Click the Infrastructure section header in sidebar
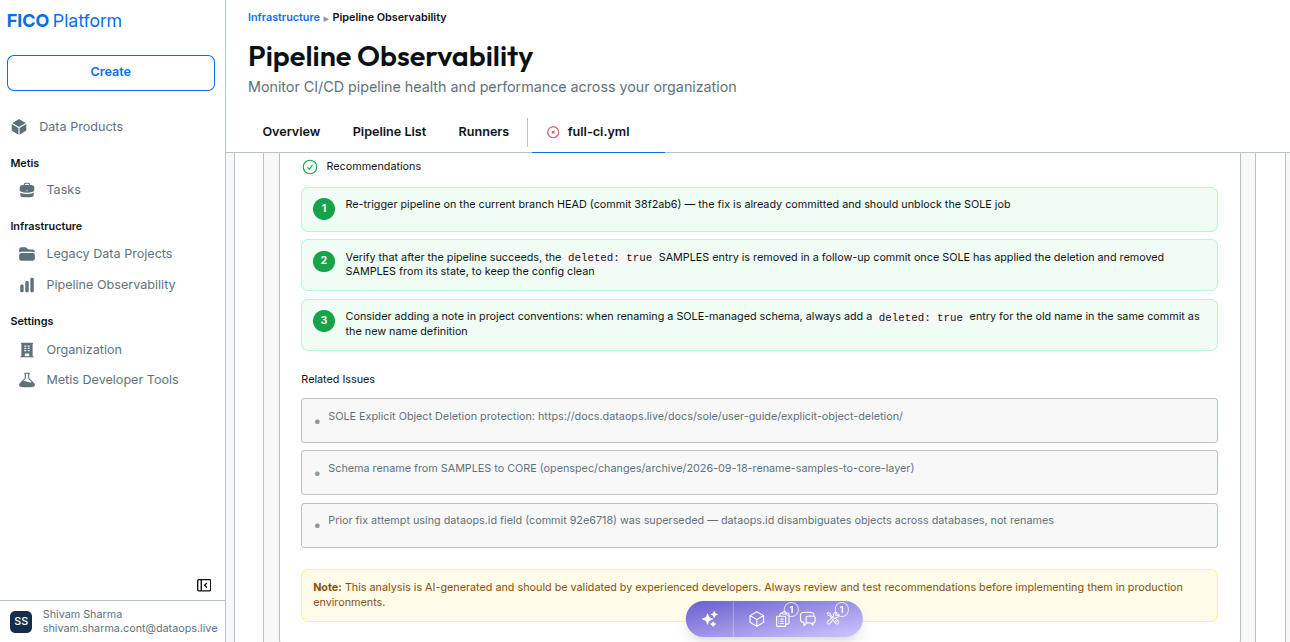 click(46, 226)
